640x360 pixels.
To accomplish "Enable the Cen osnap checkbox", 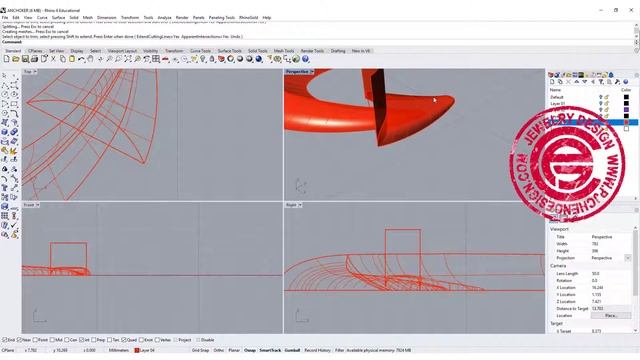I will [67, 340].
